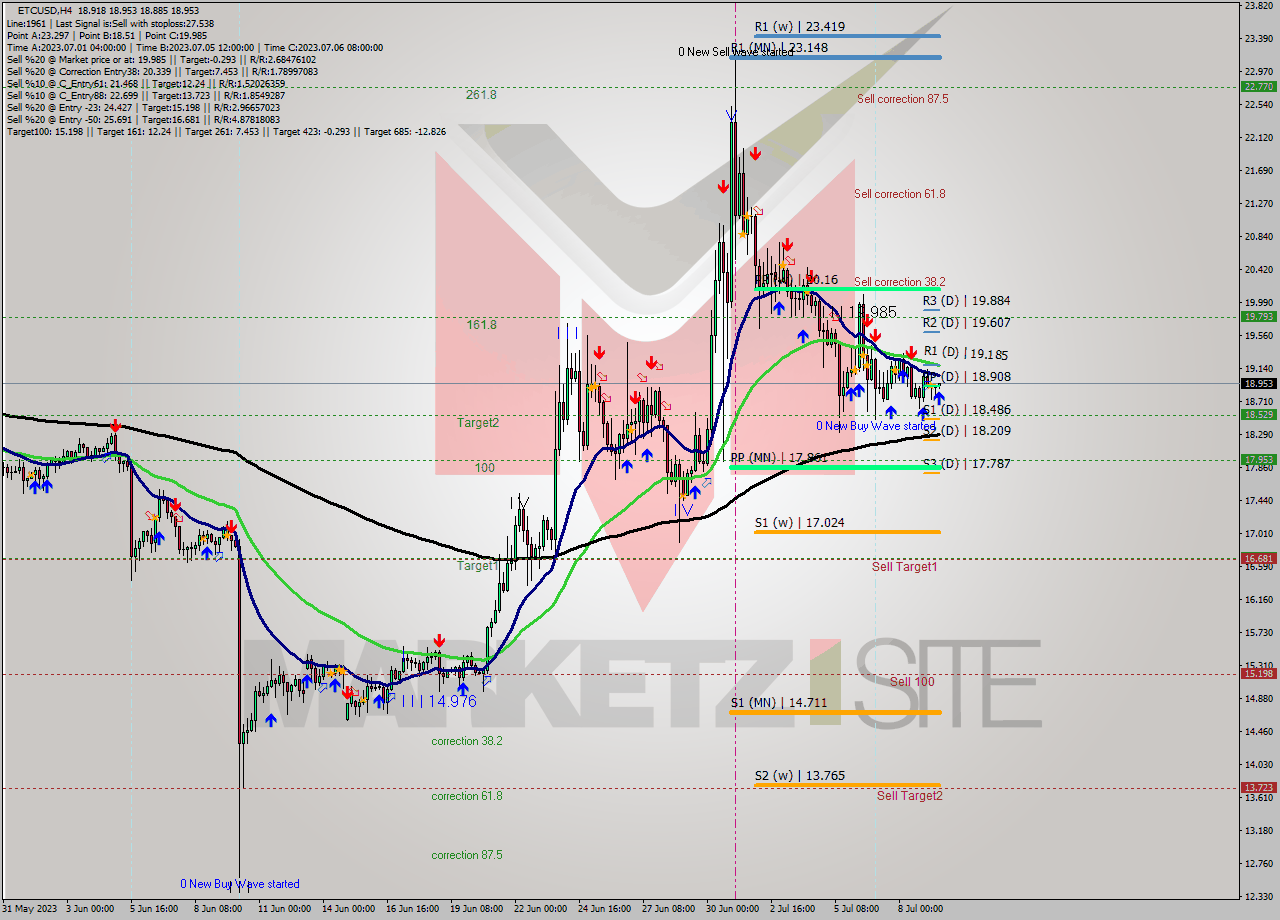This screenshot has height=920, width=1280.
Task: Click the green 22.770 price axis tag
Action: [x=1258, y=87]
